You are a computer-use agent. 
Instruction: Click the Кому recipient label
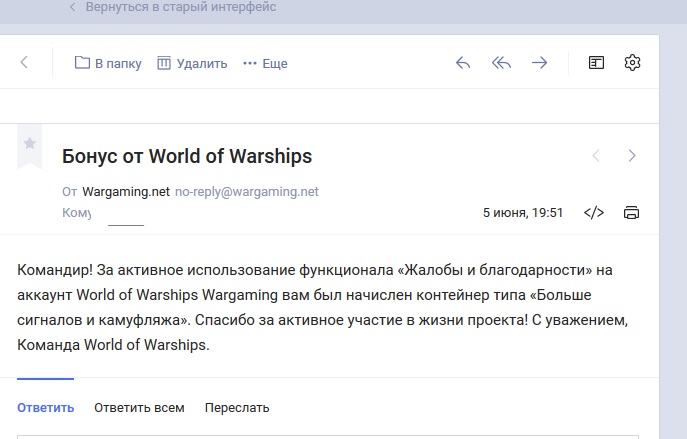point(77,213)
